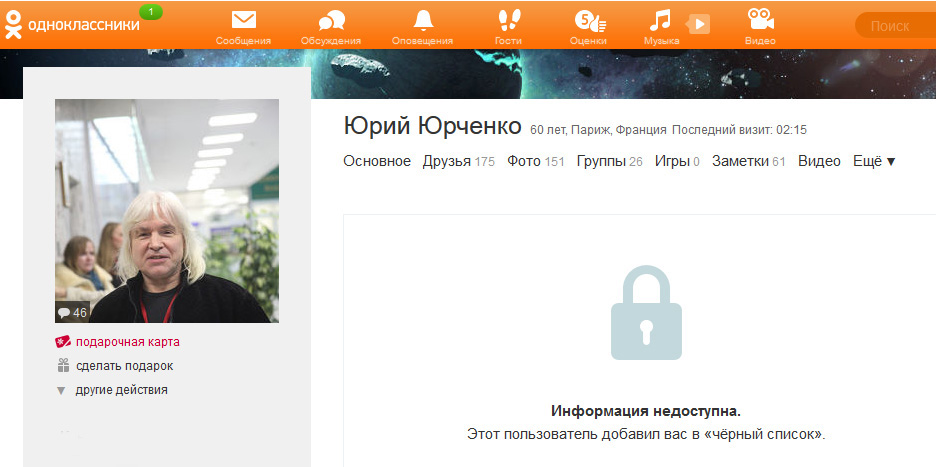
Task: Click the name Юрий Юрченко
Action: [x=432, y=127]
